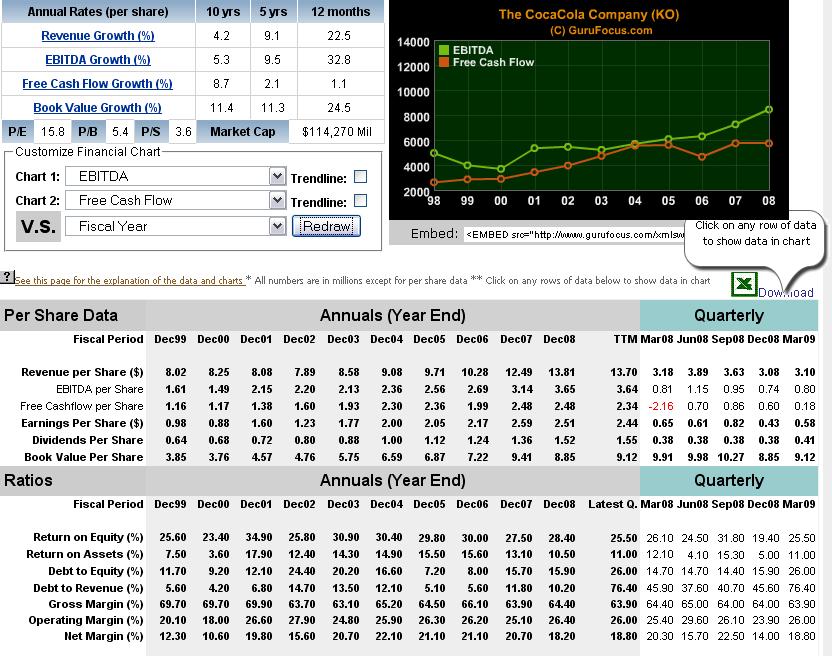Click the Excel download icon
832x656 pixels.
(744, 284)
